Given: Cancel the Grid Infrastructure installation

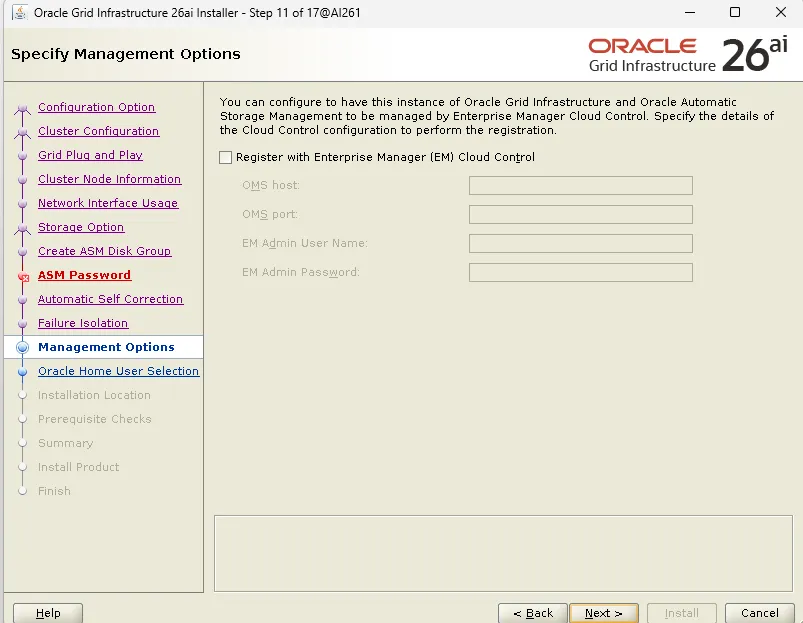Looking at the screenshot, I should 759,613.
